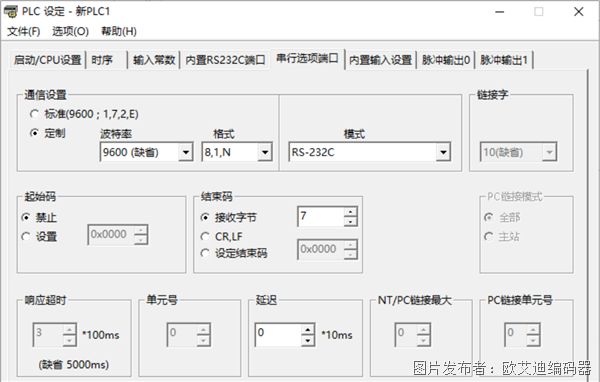Click the 单元号 value field
Image resolution: width=600 pixels, height=382 pixels.
182,335
